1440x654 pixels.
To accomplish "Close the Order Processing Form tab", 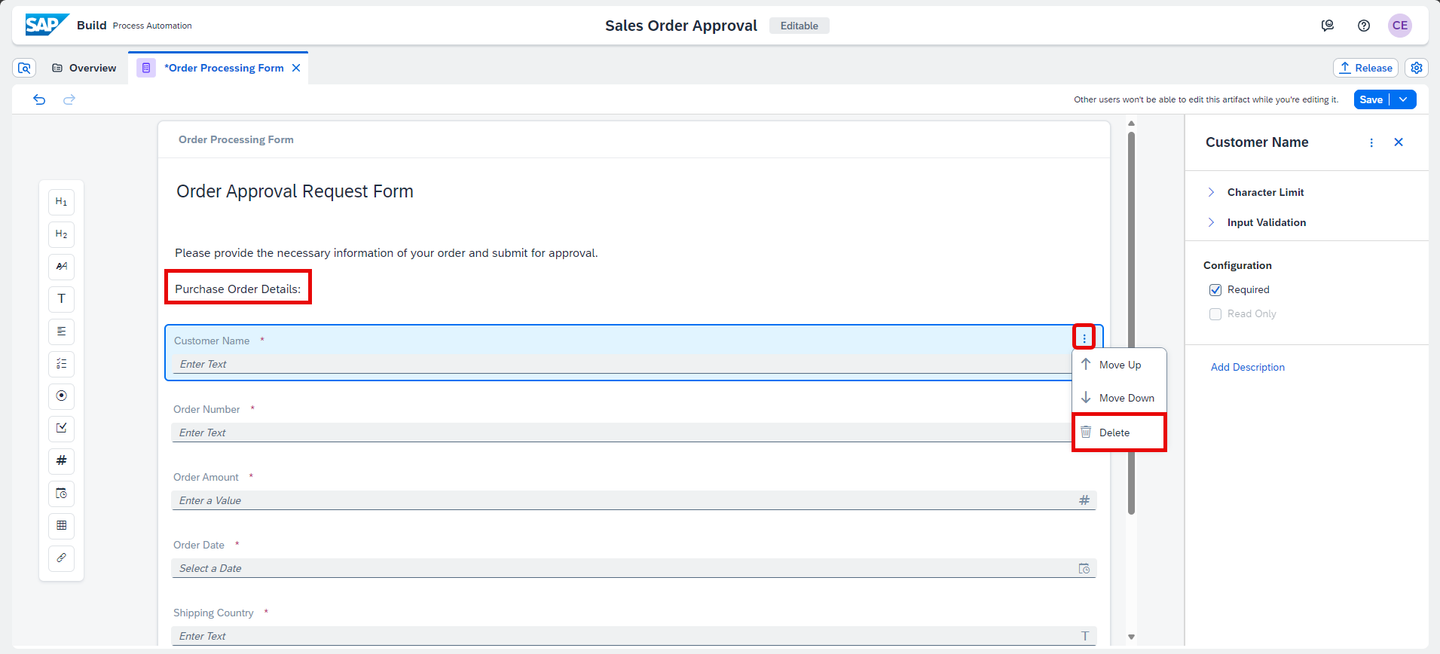I will click(296, 68).
